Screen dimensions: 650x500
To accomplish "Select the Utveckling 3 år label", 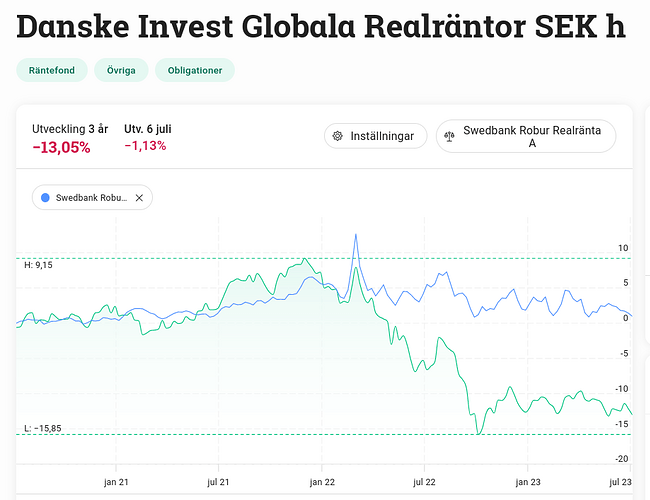I will click(x=70, y=129).
